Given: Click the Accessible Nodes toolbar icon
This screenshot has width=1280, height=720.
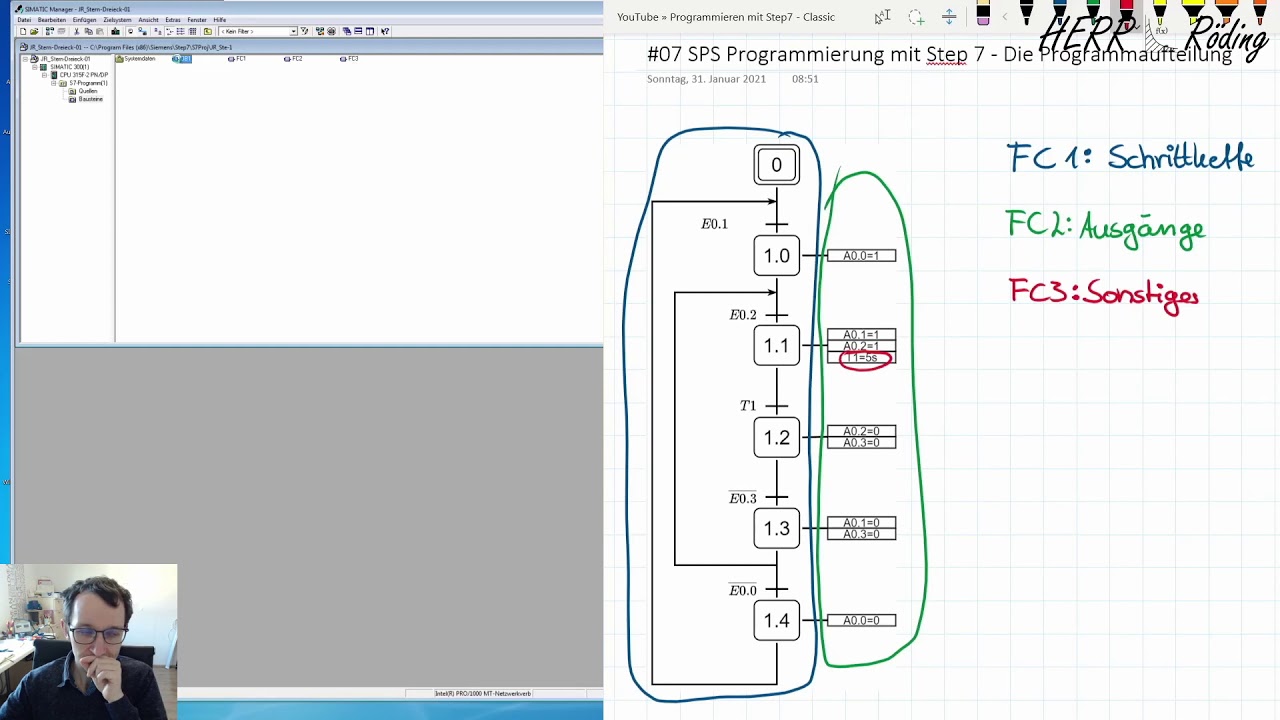Looking at the screenshot, I should coord(49,31).
